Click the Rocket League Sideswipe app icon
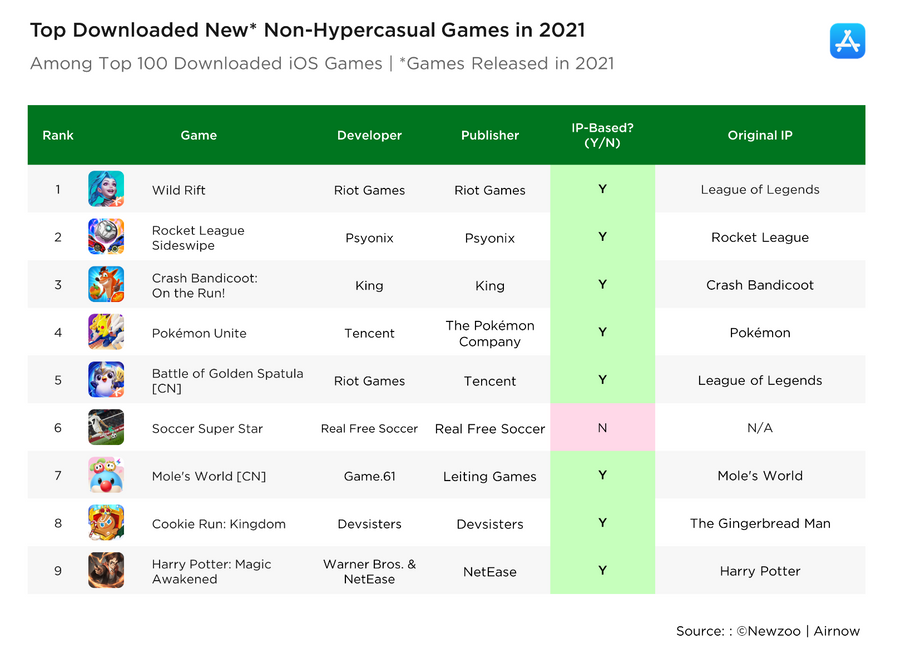 pos(106,237)
